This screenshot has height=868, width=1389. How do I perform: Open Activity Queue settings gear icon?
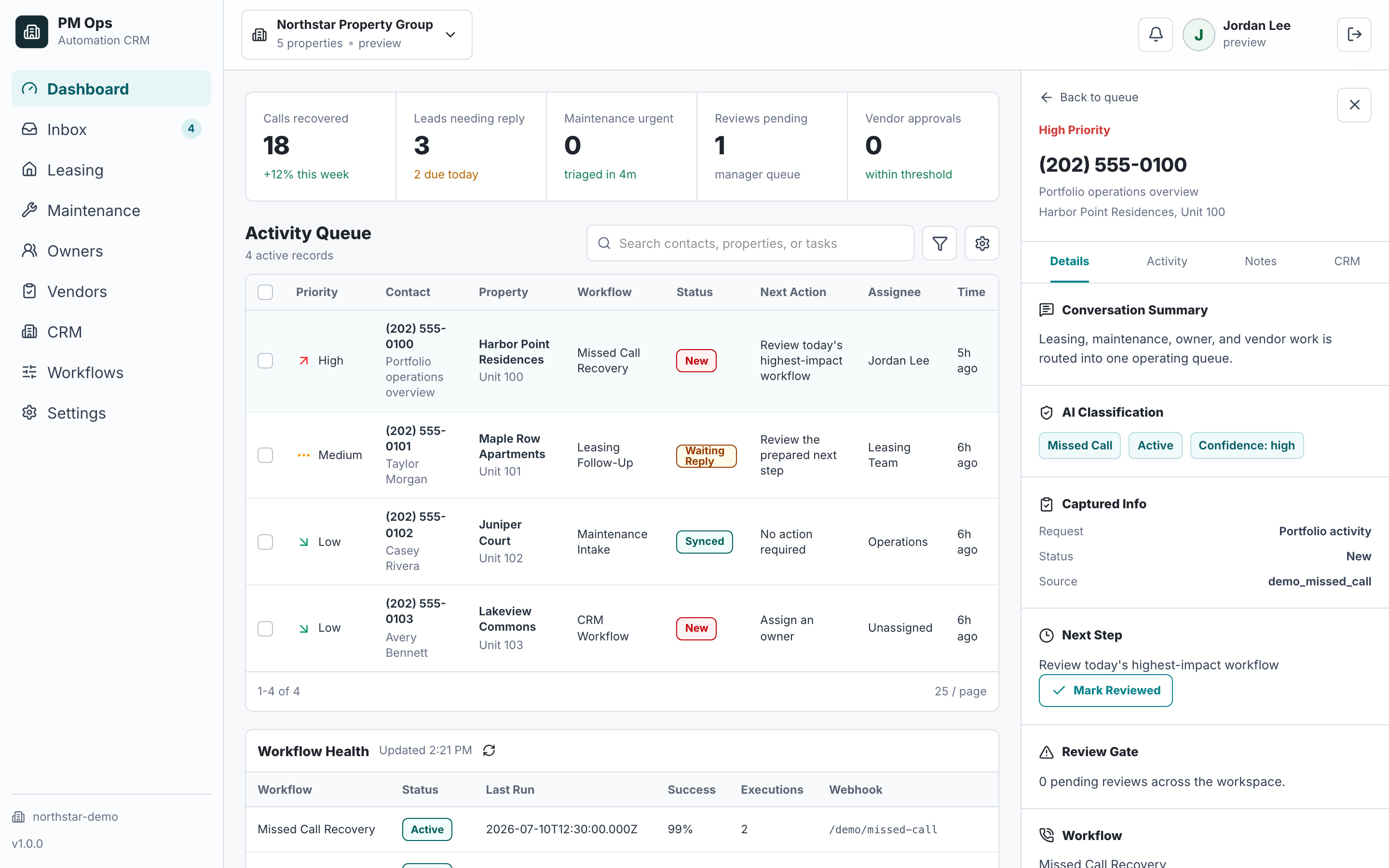[x=982, y=244]
